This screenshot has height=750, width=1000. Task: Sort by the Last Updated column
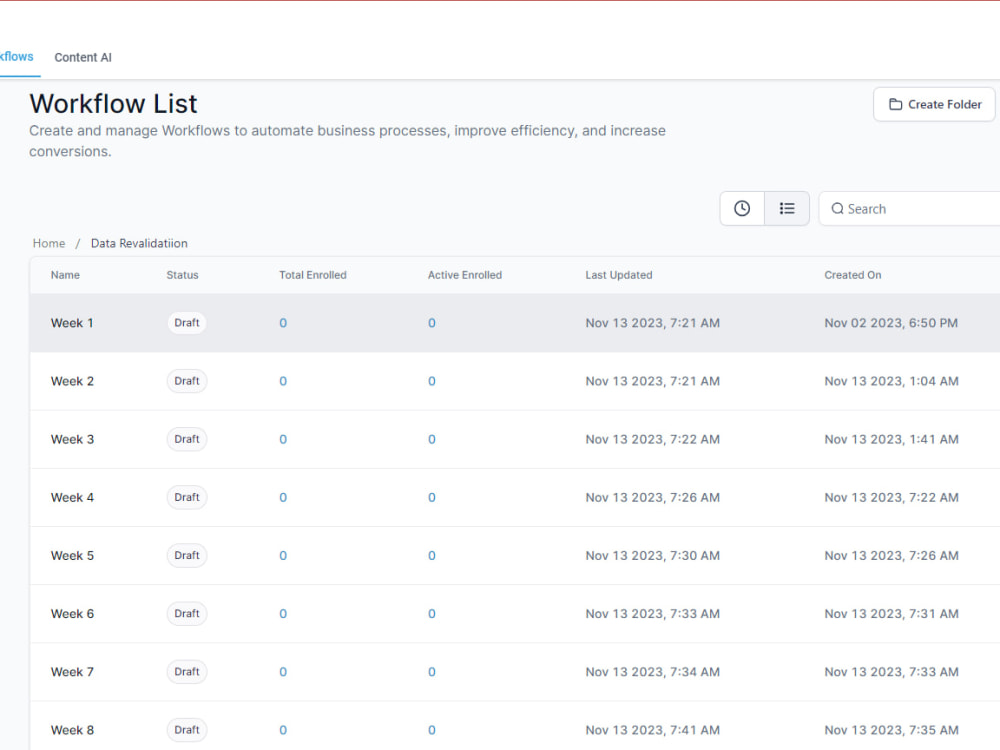coord(618,275)
